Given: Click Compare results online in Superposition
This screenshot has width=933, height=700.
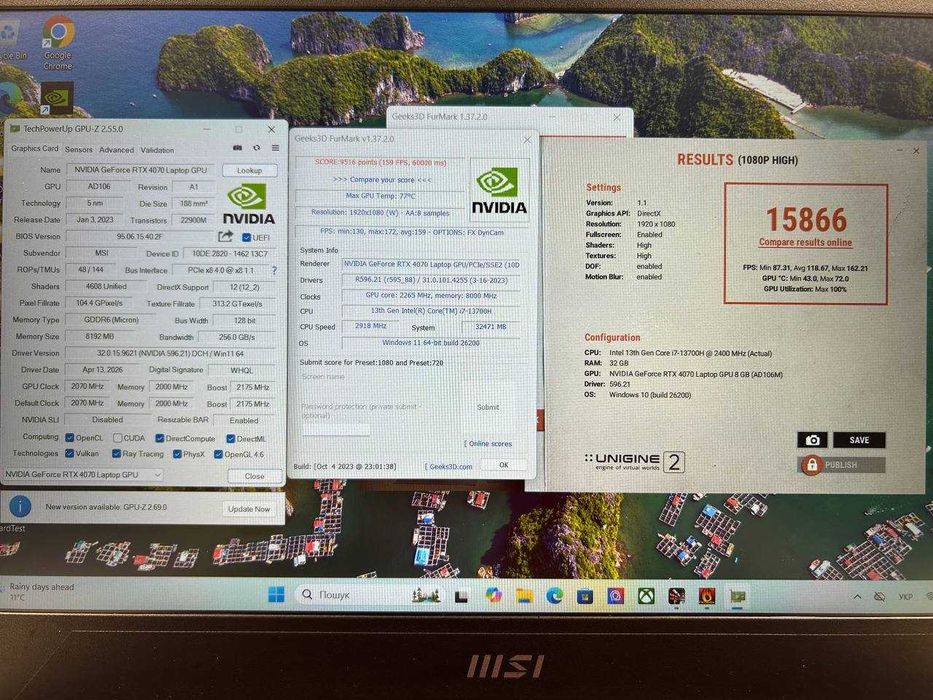Looking at the screenshot, I should (805, 242).
